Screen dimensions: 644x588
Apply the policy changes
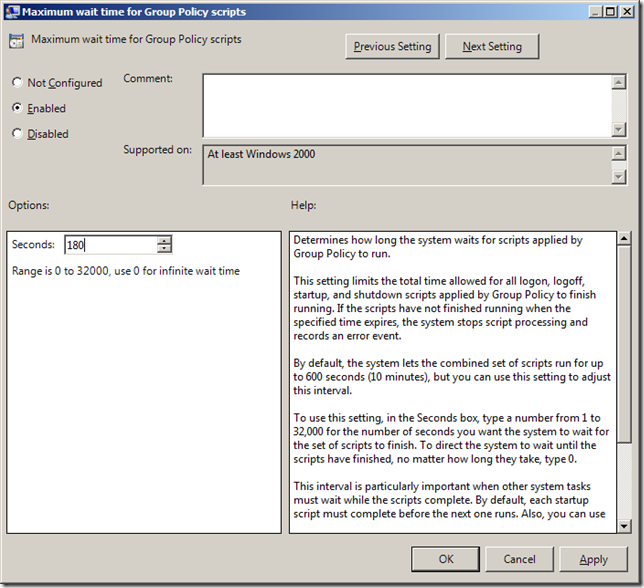coord(593,559)
